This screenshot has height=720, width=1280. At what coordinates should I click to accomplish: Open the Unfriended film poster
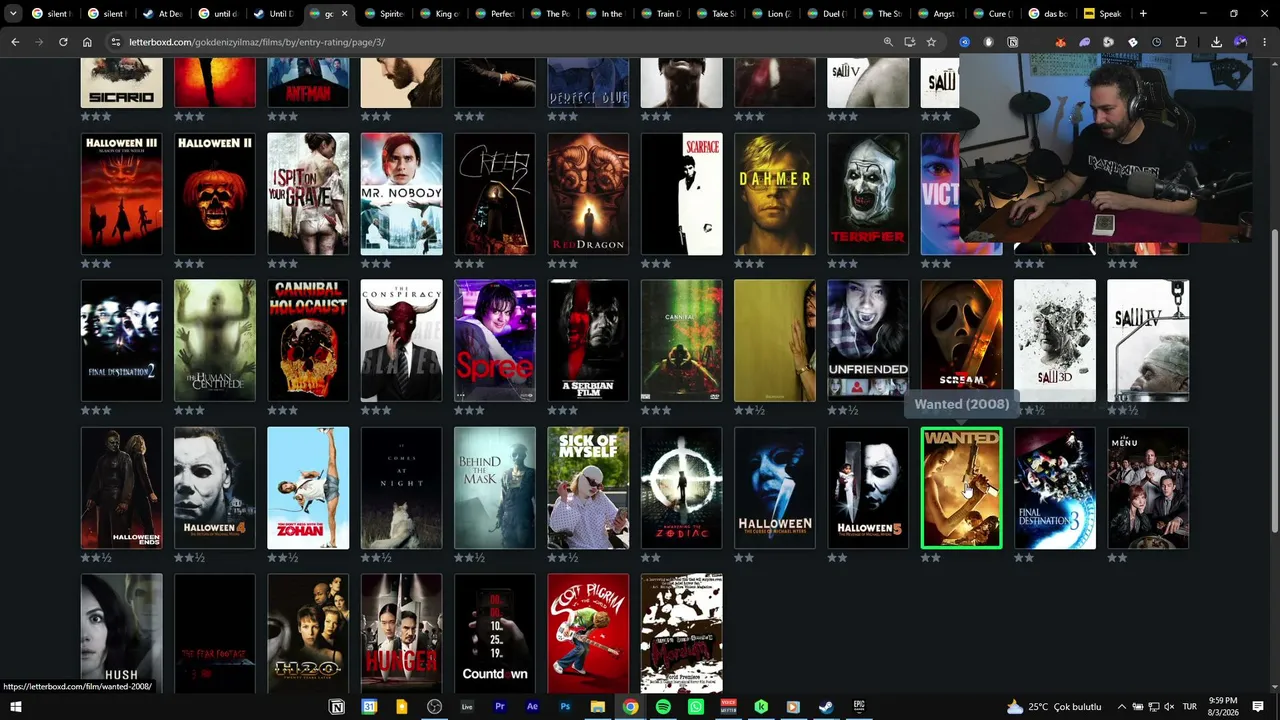868,341
